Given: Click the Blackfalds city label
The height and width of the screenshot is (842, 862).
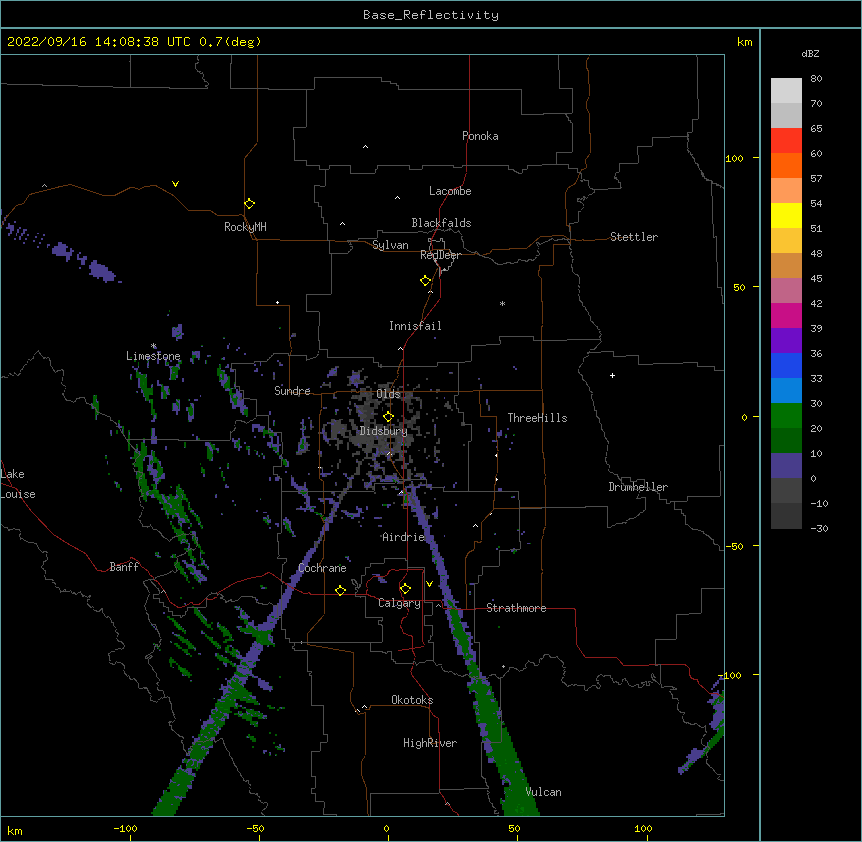Looking at the screenshot, I should point(441,223).
